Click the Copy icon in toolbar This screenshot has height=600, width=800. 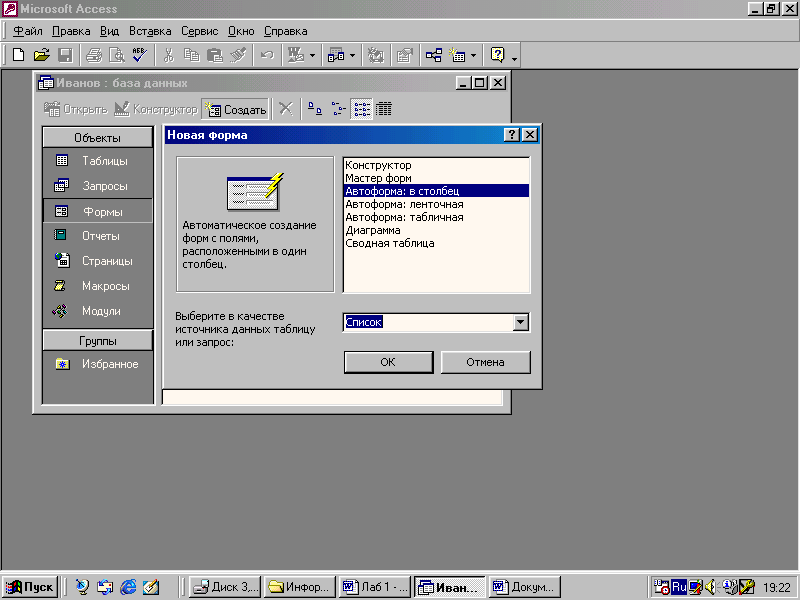pyautogui.click(x=191, y=55)
